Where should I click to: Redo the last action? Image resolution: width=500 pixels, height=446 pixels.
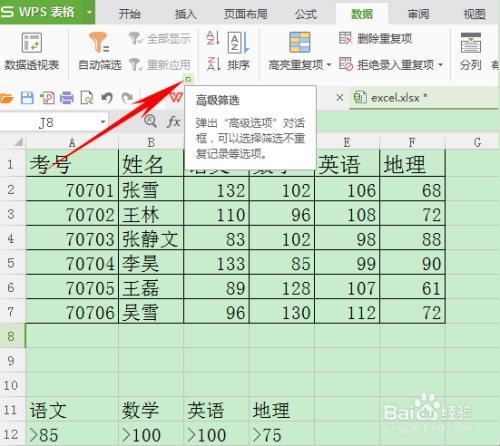pos(127,98)
